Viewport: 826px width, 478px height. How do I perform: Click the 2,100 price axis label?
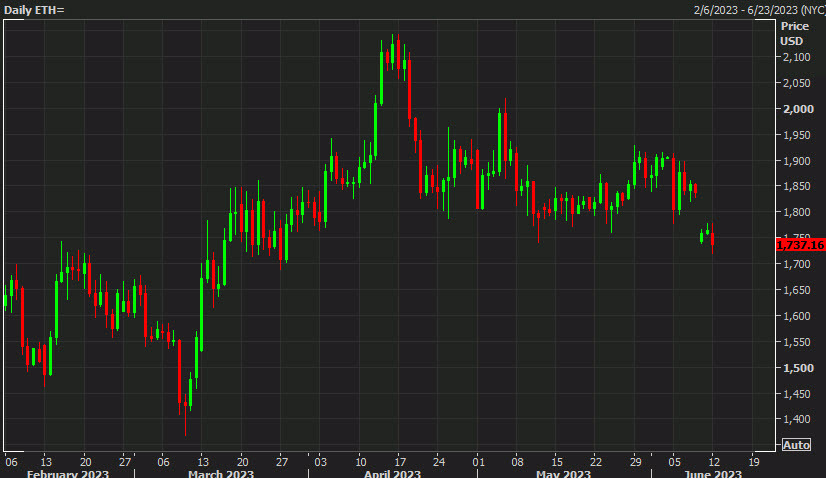[x=797, y=57]
